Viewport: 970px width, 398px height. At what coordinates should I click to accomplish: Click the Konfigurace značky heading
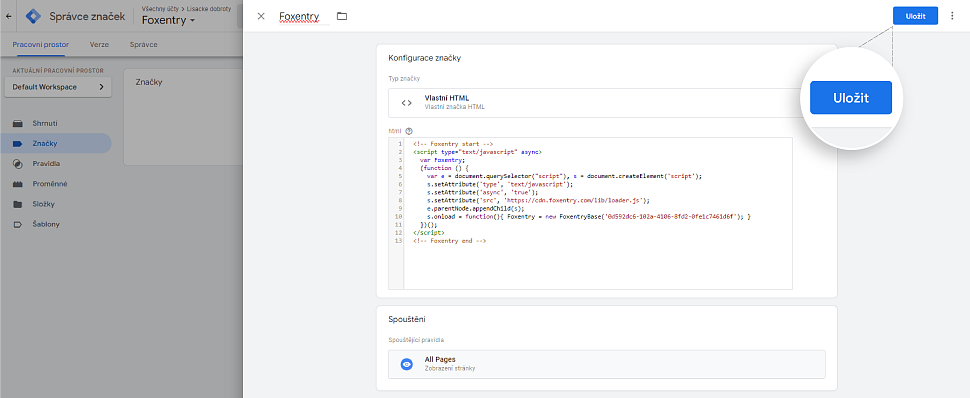[424, 58]
